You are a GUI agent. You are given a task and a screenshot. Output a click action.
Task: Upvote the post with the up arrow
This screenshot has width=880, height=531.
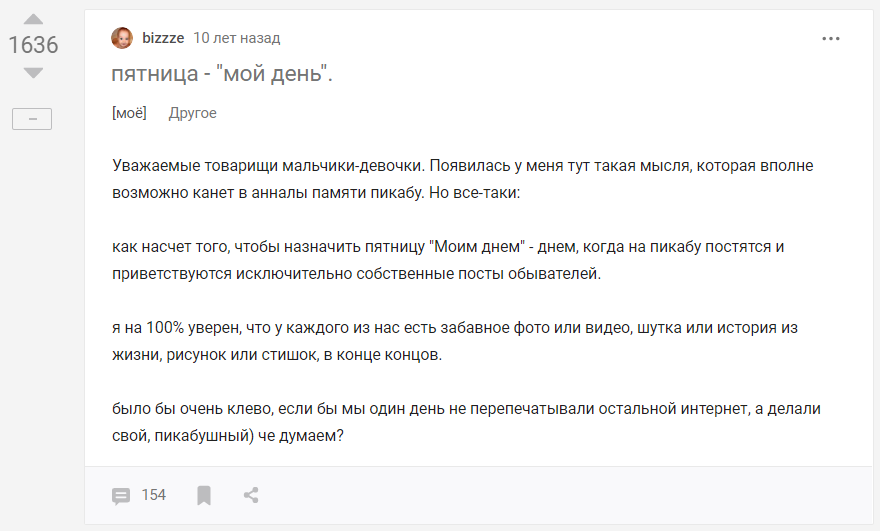click(x=33, y=20)
